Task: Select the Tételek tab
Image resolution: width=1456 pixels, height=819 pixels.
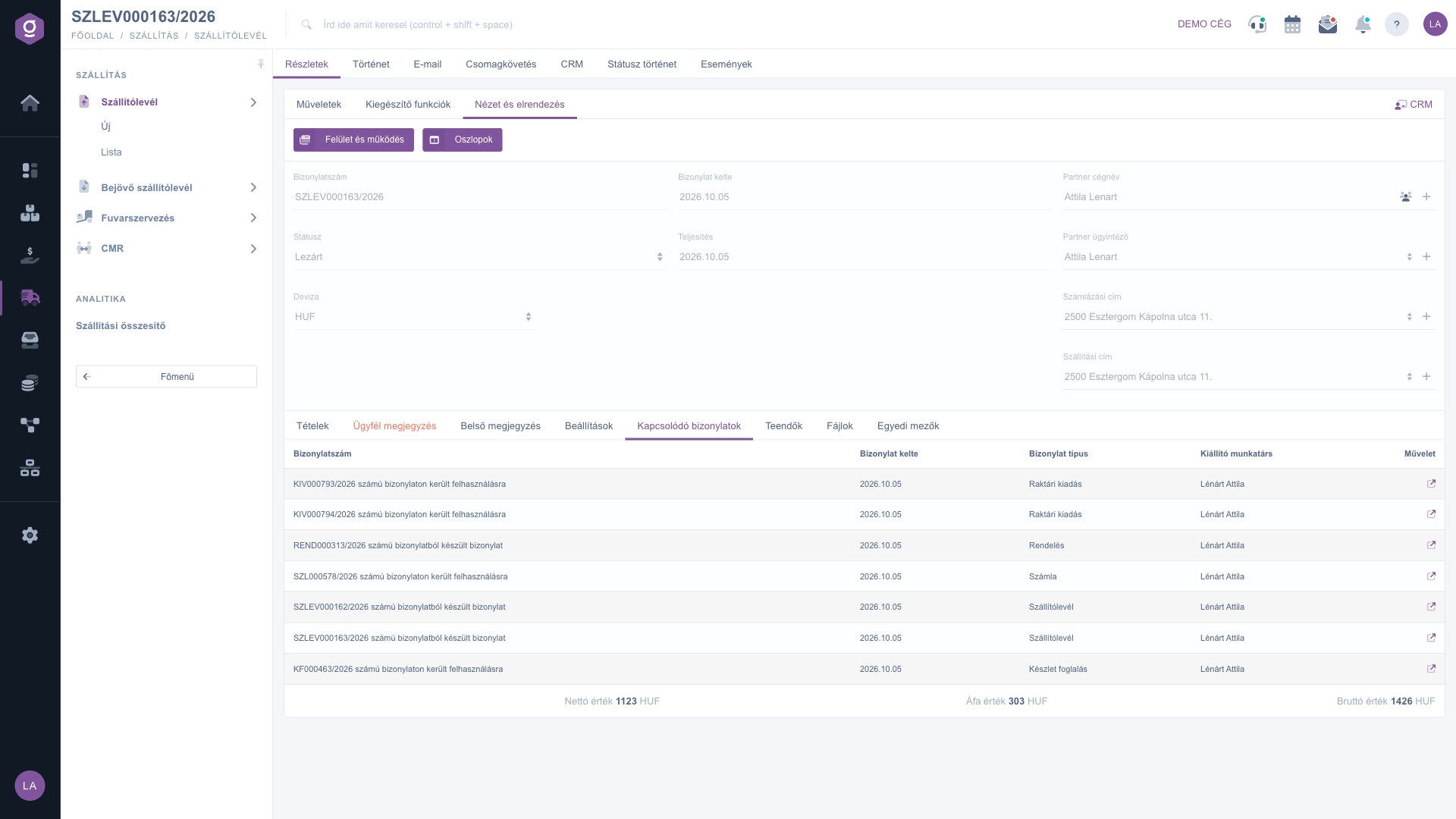Action: pos(312,426)
